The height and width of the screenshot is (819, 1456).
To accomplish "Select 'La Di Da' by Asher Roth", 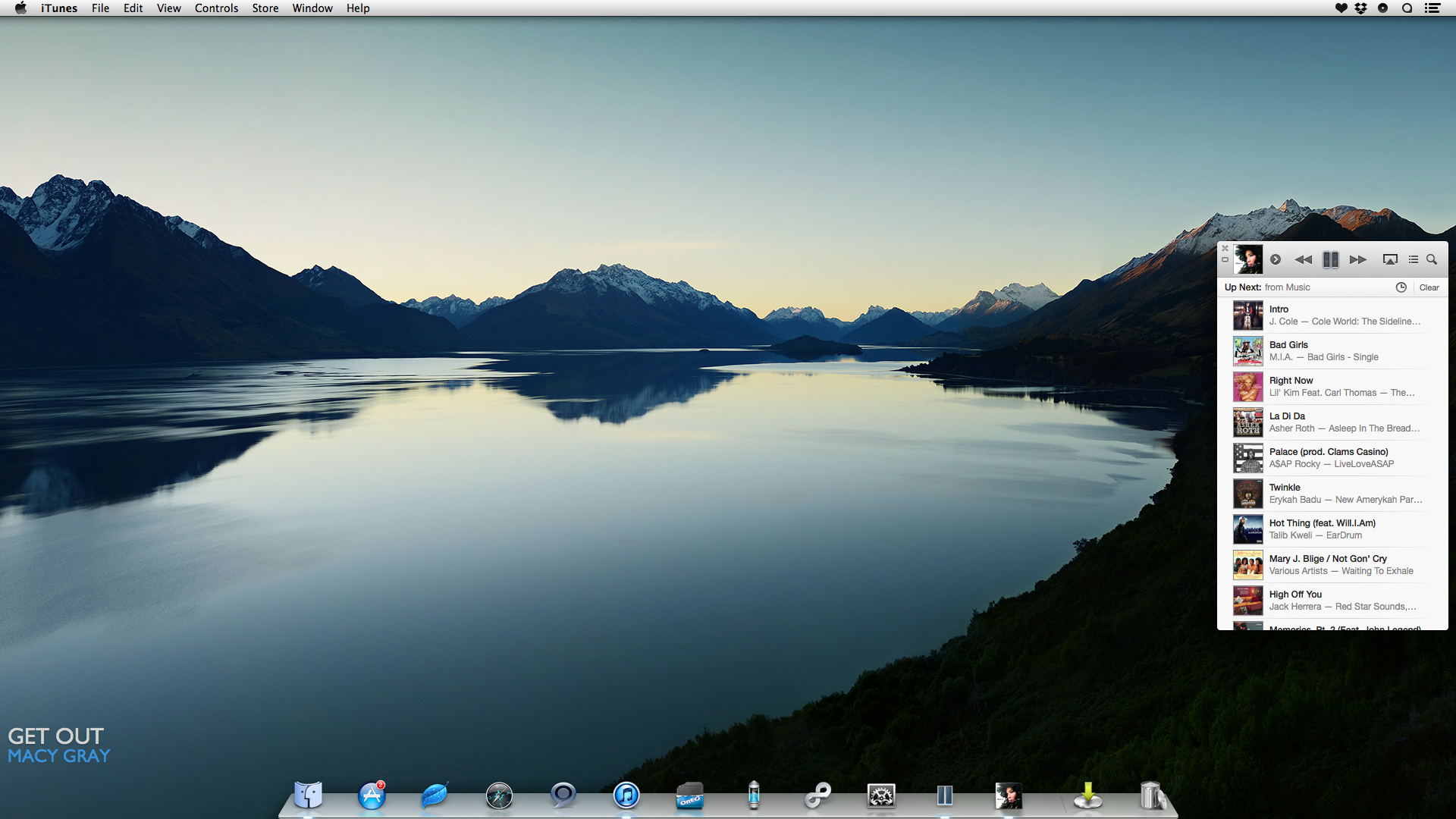I will click(1332, 422).
